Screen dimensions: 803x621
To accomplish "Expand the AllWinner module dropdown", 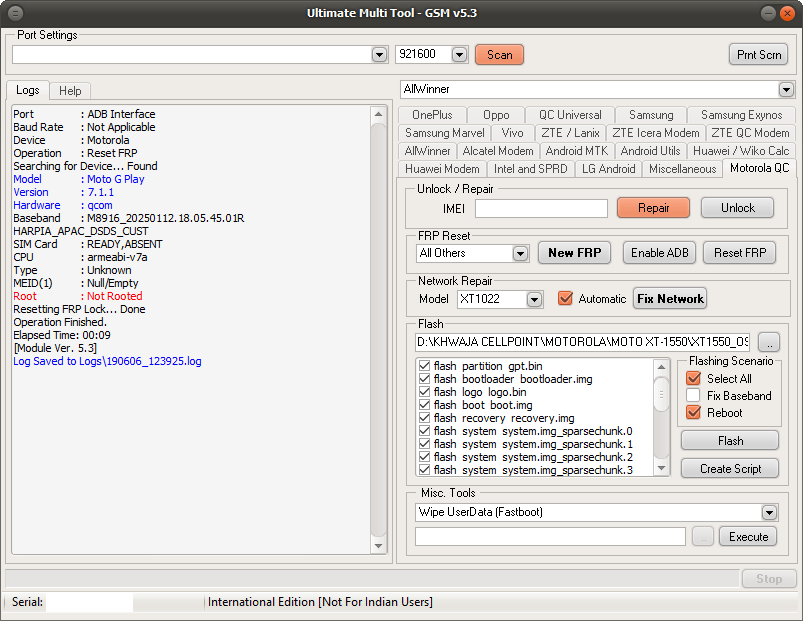I will click(786, 90).
